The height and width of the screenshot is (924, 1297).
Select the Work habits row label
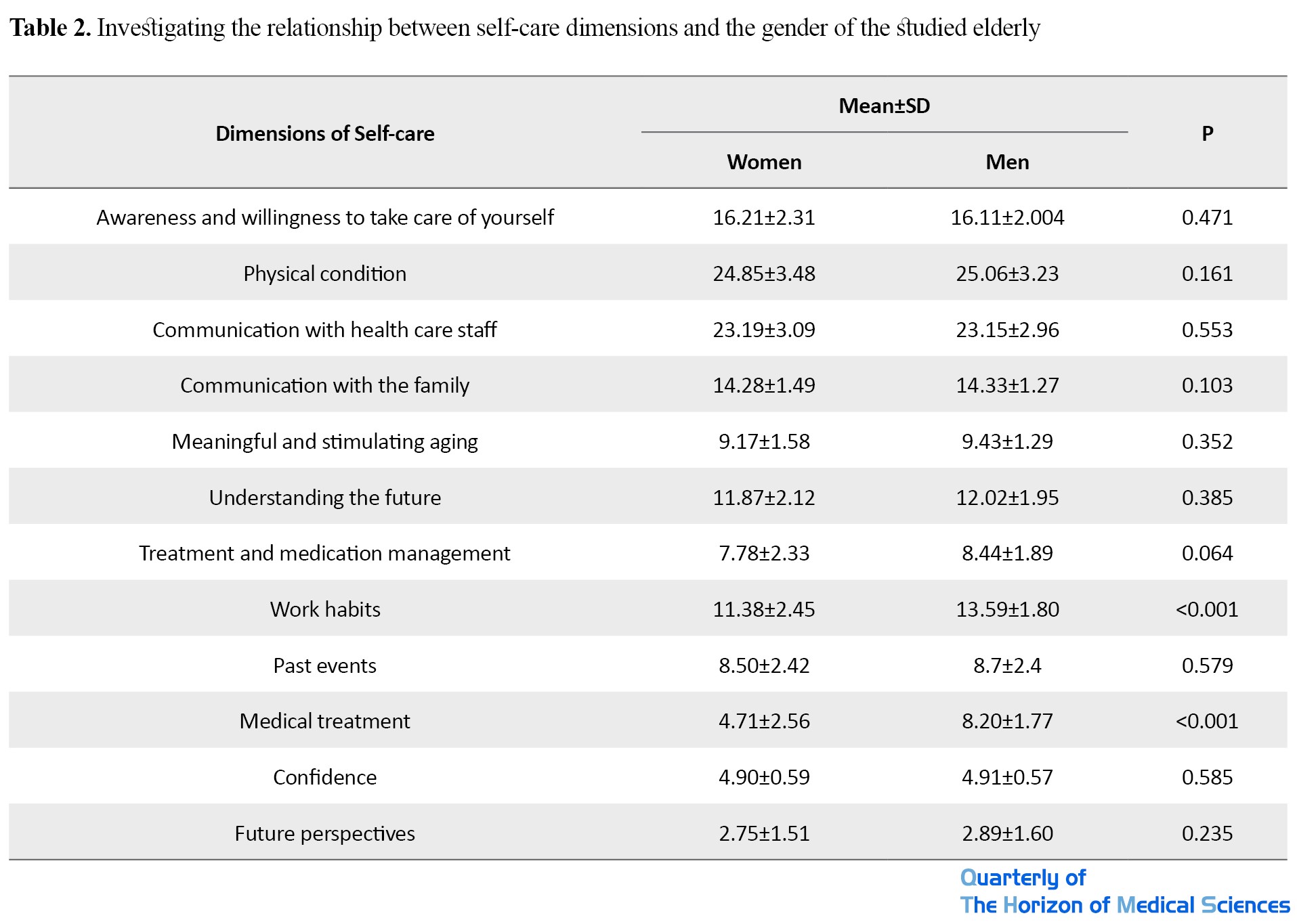click(324, 609)
